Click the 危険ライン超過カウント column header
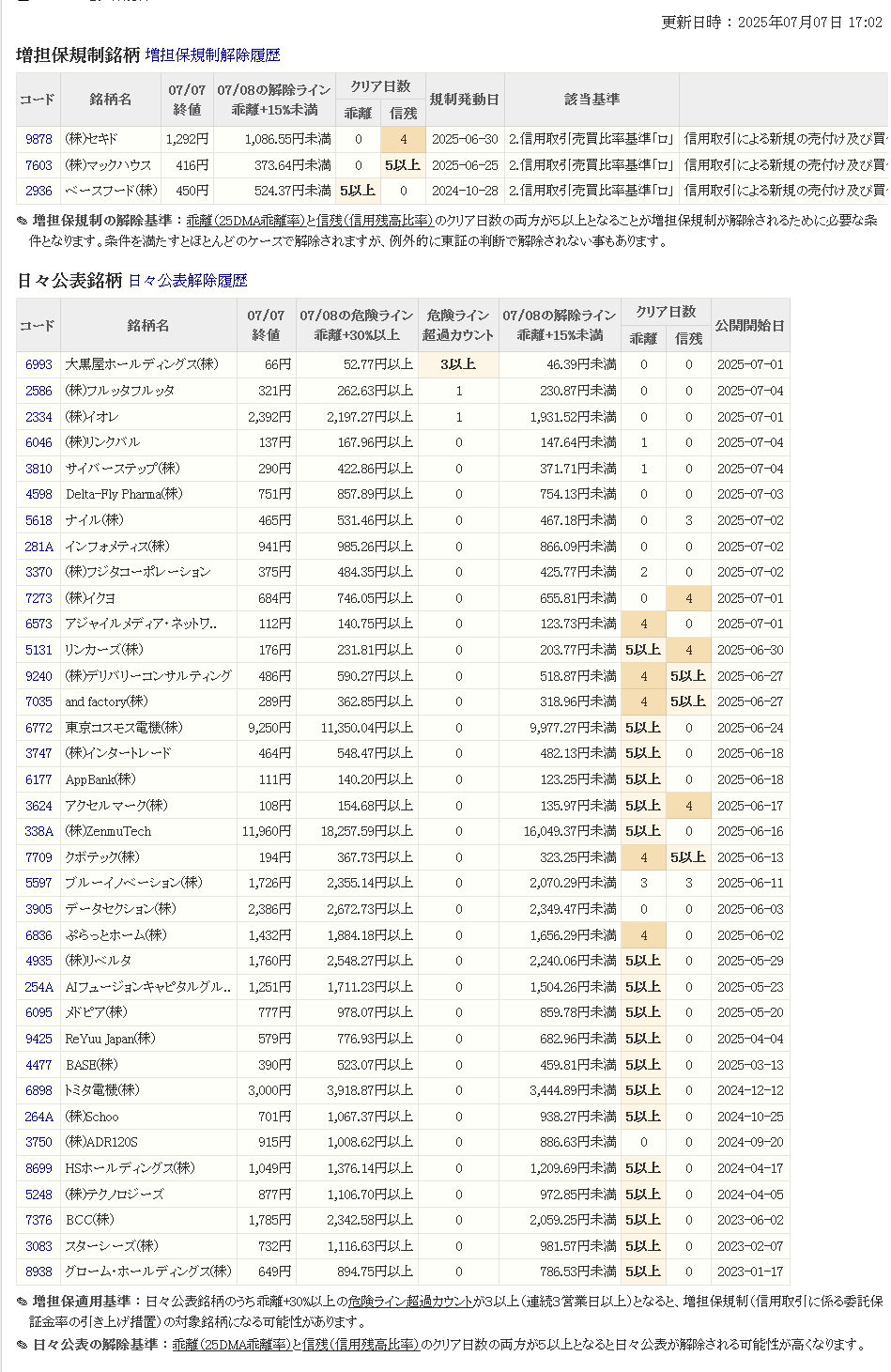 [458, 325]
